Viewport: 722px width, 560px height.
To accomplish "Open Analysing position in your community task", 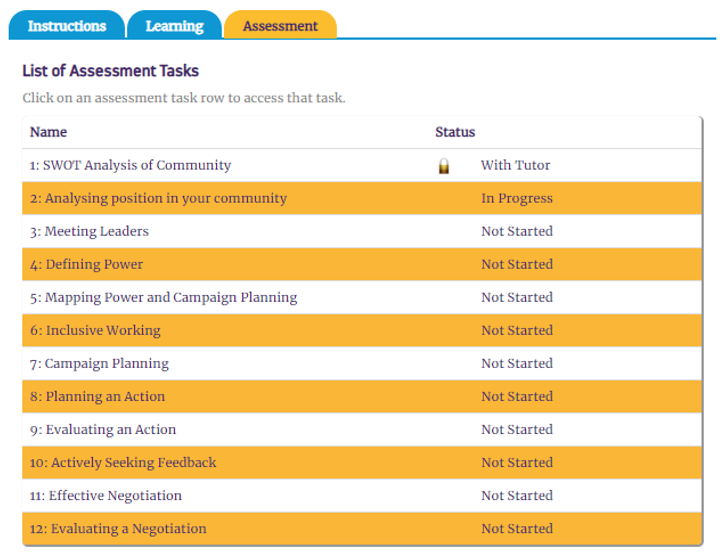I will coord(158,198).
